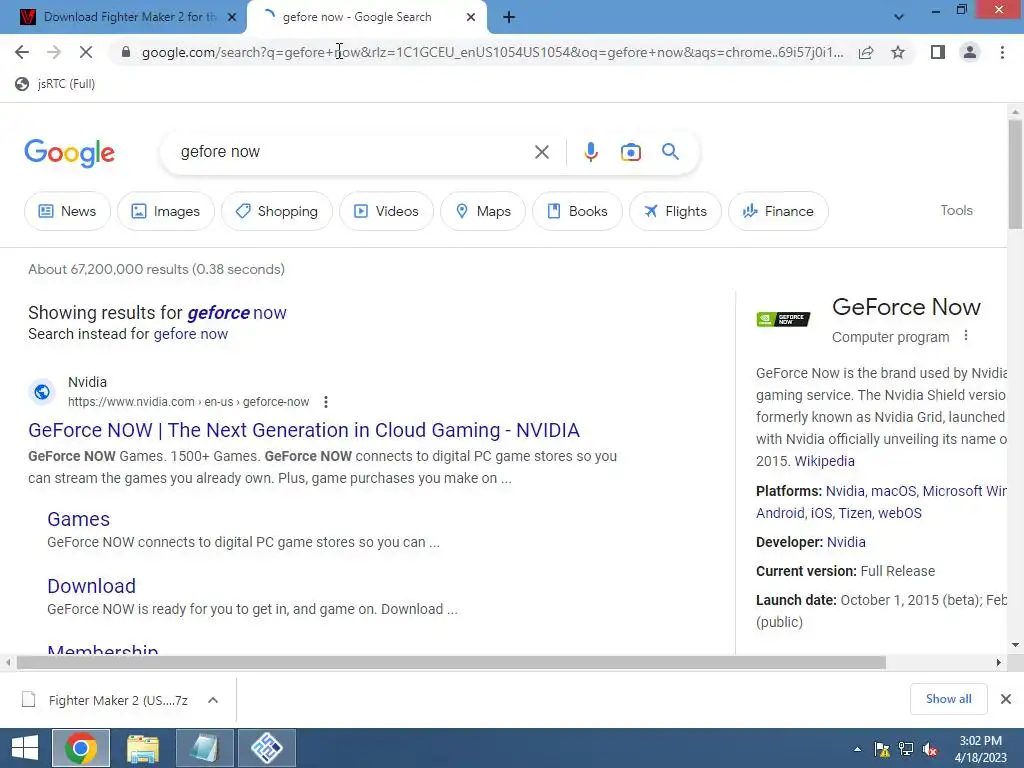
Task: Open the macOS platform link
Action: point(893,491)
